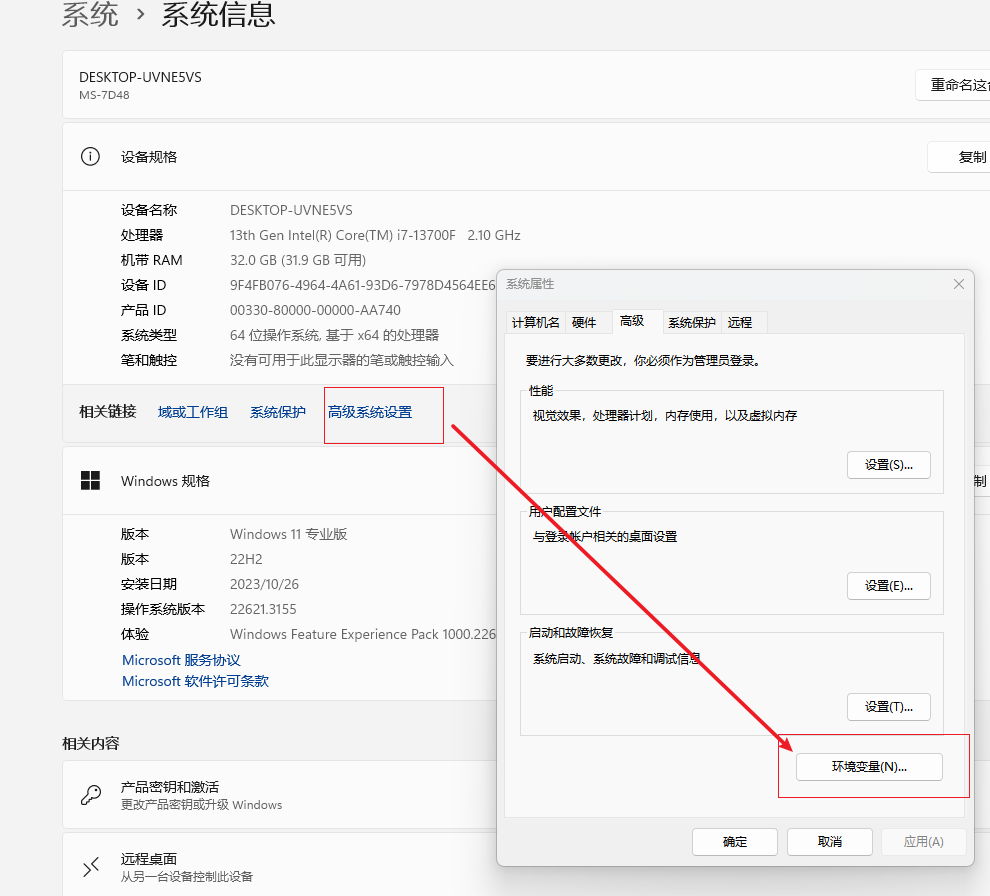Open the 远程桌面 entry

click(x=279, y=864)
